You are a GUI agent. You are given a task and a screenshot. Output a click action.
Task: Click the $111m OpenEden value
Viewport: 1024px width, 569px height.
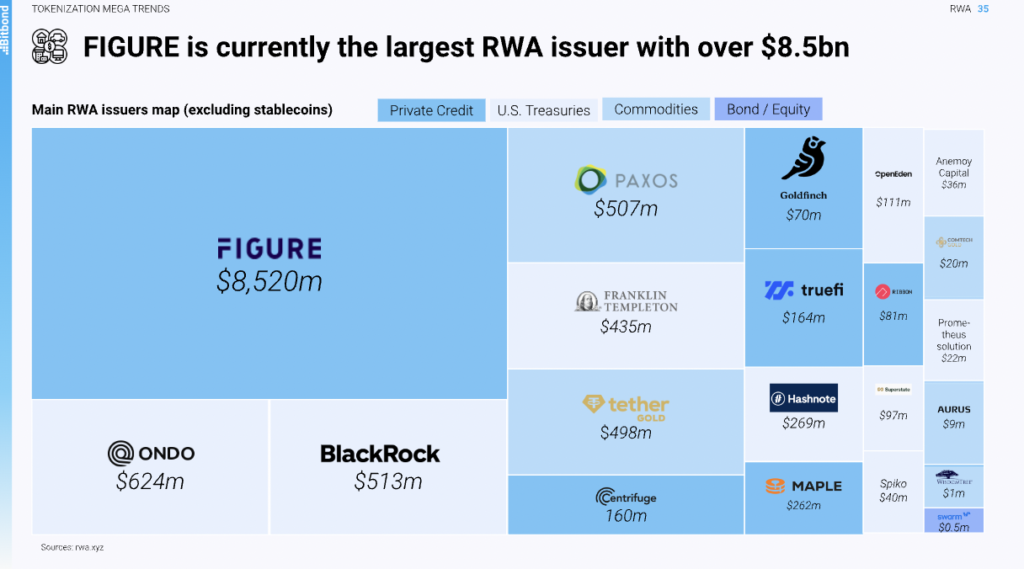click(893, 203)
